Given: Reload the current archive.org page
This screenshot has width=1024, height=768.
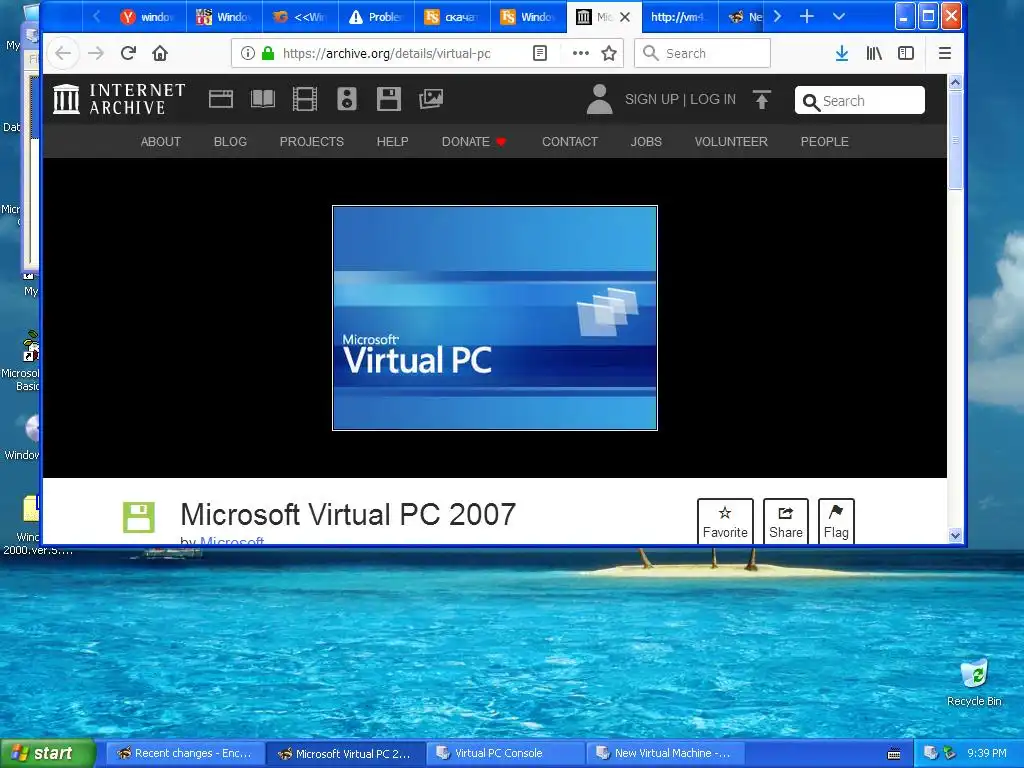Looking at the screenshot, I should coord(128,54).
